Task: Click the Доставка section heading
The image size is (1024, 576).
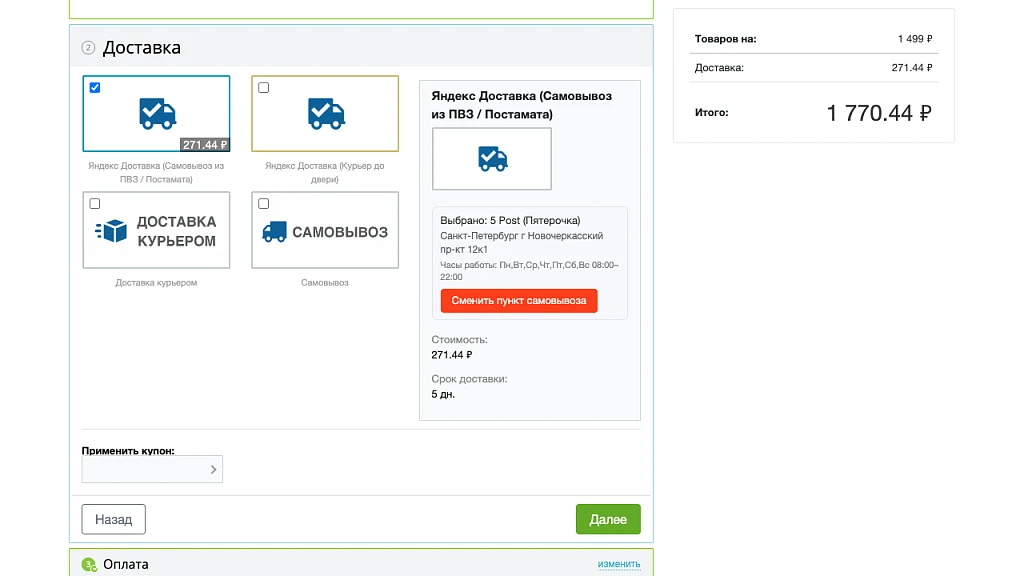Action: [142, 48]
